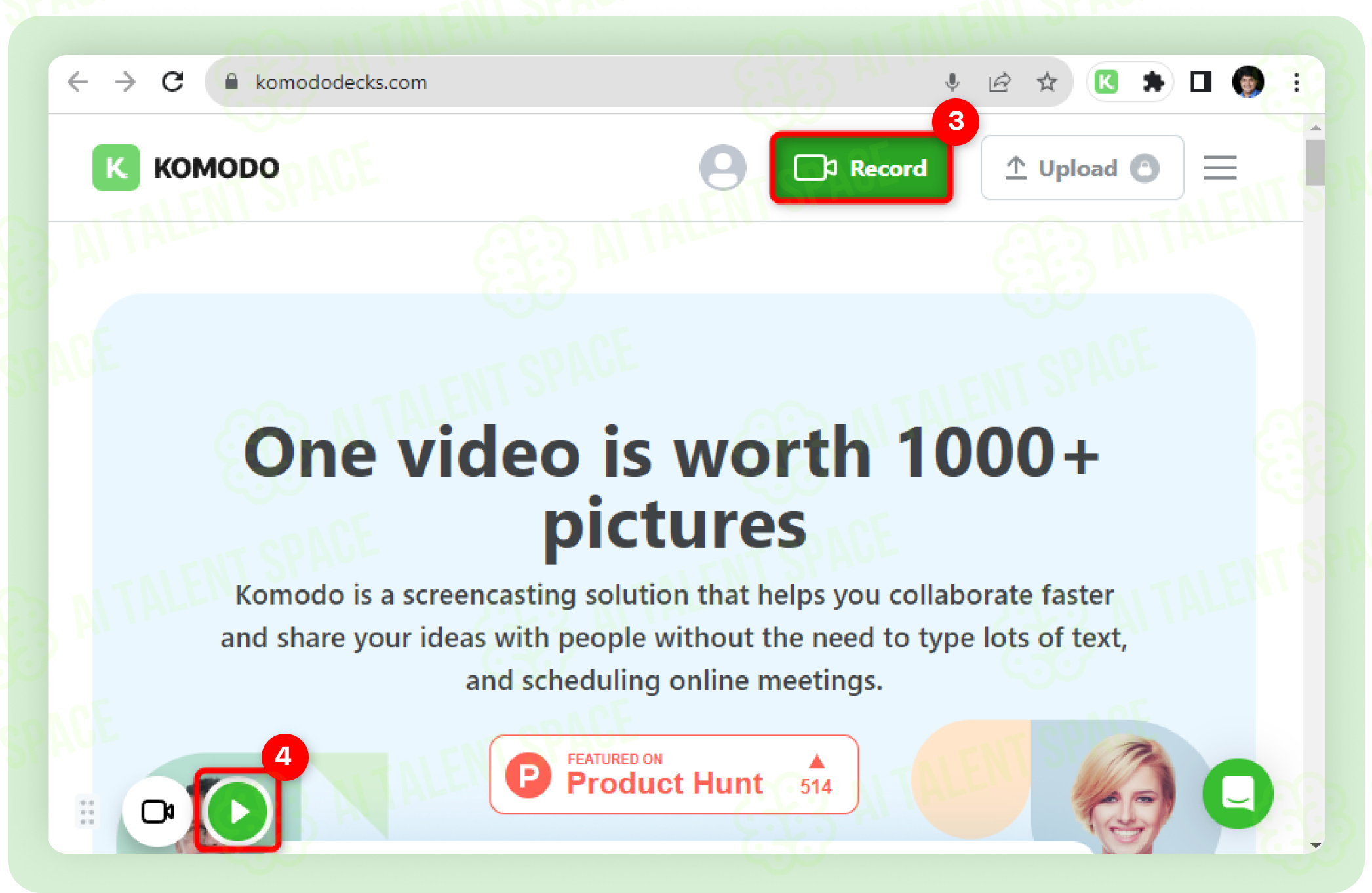Click the share page icon
This screenshot has width=1372, height=893.
point(1000,82)
